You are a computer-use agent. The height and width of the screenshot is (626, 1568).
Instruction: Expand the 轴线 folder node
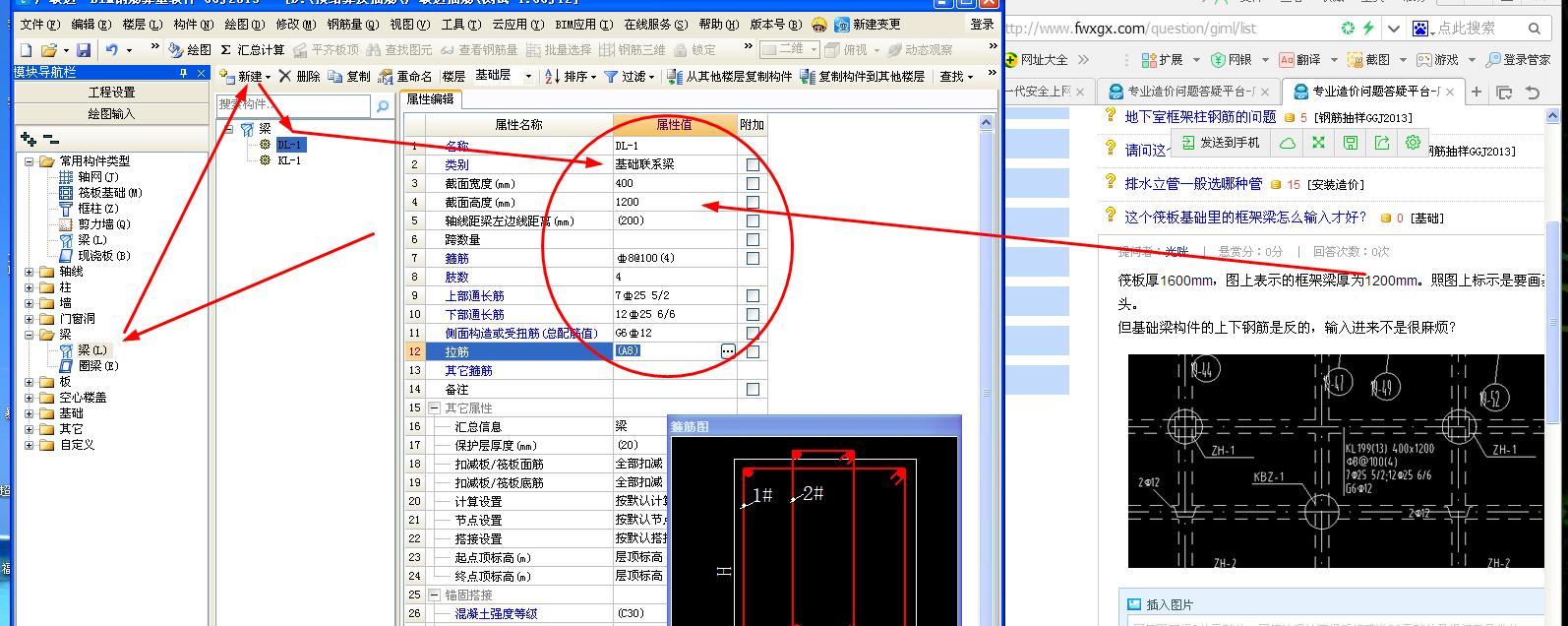pos(29,271)
